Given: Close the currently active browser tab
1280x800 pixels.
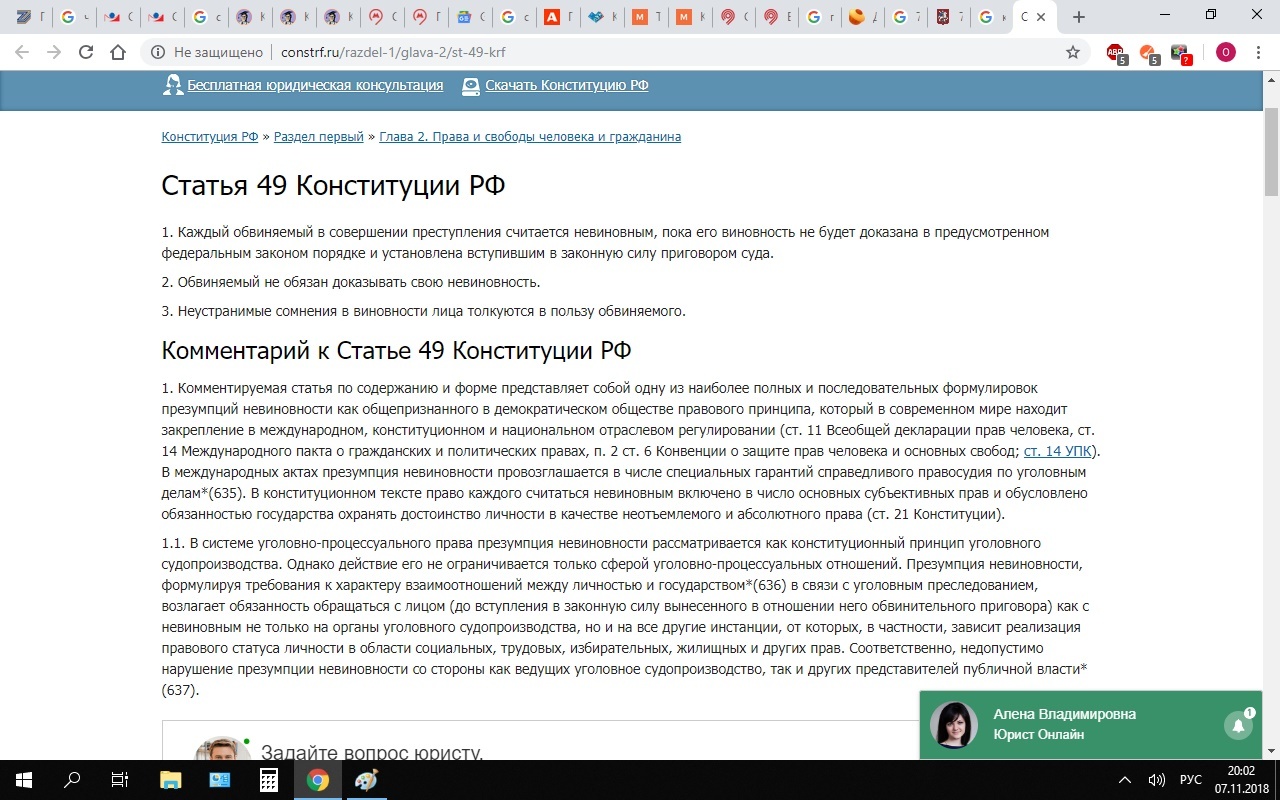Looking at the screenshot, I should click(1042, 17).
